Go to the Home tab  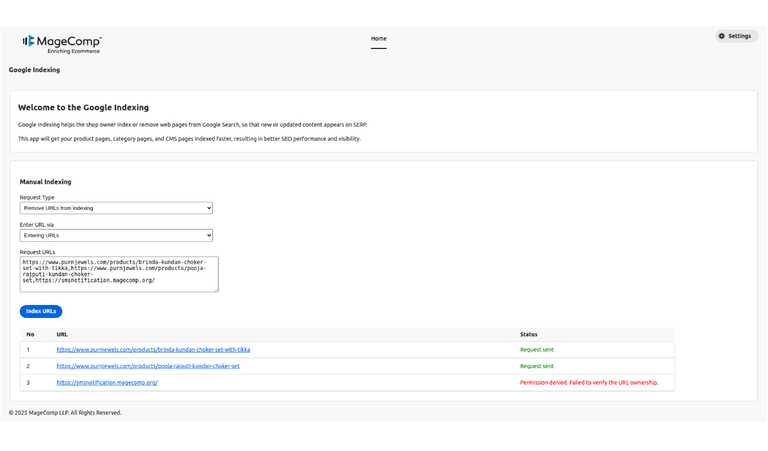[378, 39]
